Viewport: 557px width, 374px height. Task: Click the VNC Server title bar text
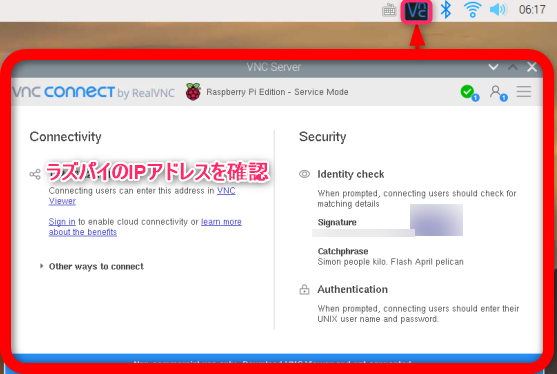click(x=274, y=67)
